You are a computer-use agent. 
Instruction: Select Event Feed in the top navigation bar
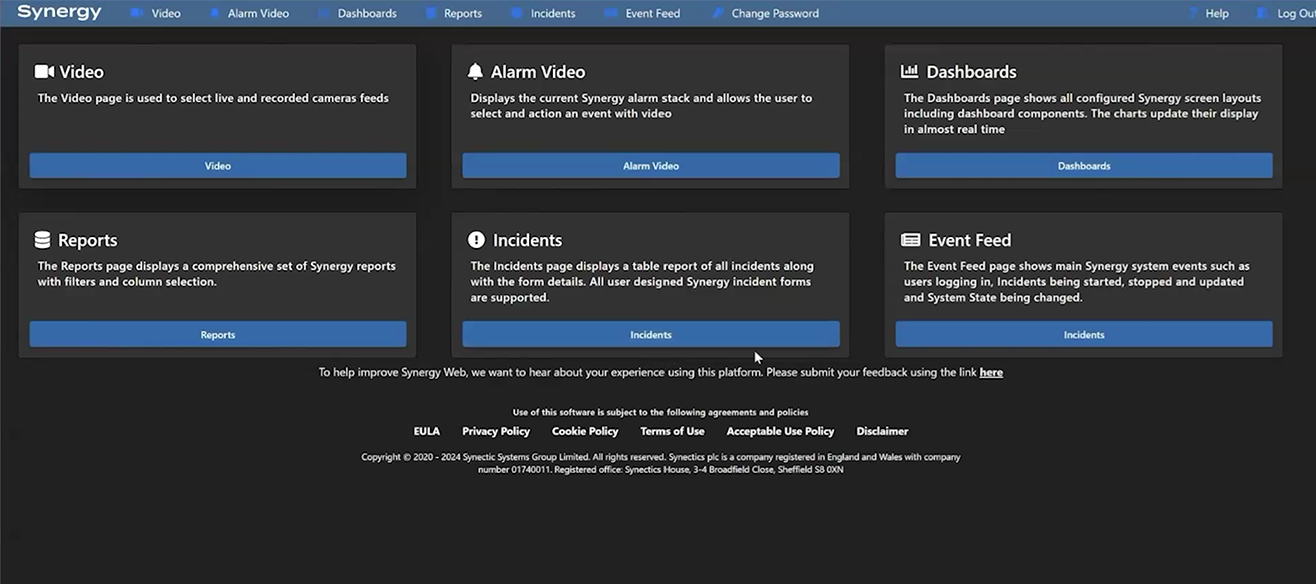coord(643,13)
